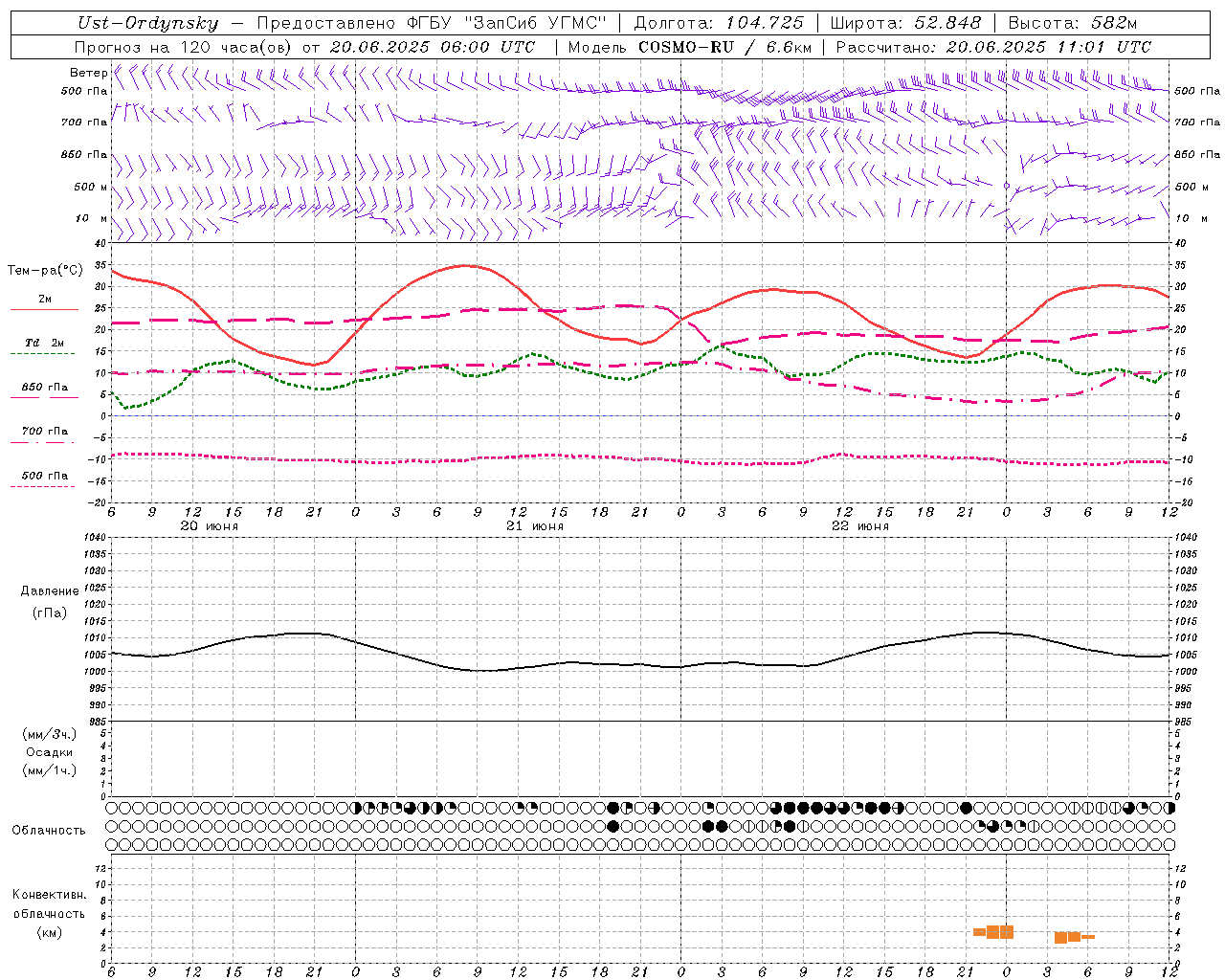Click the '850 гПа' temperature legend label
Image resolution: width=1225 pixels, height=980 pixels.
[x=45, y=388]
